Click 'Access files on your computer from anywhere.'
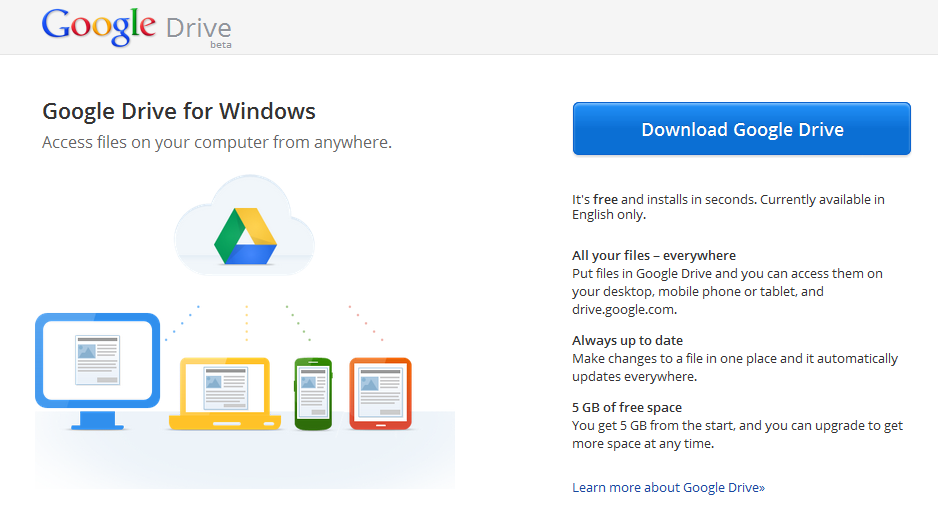 [217, 142]
